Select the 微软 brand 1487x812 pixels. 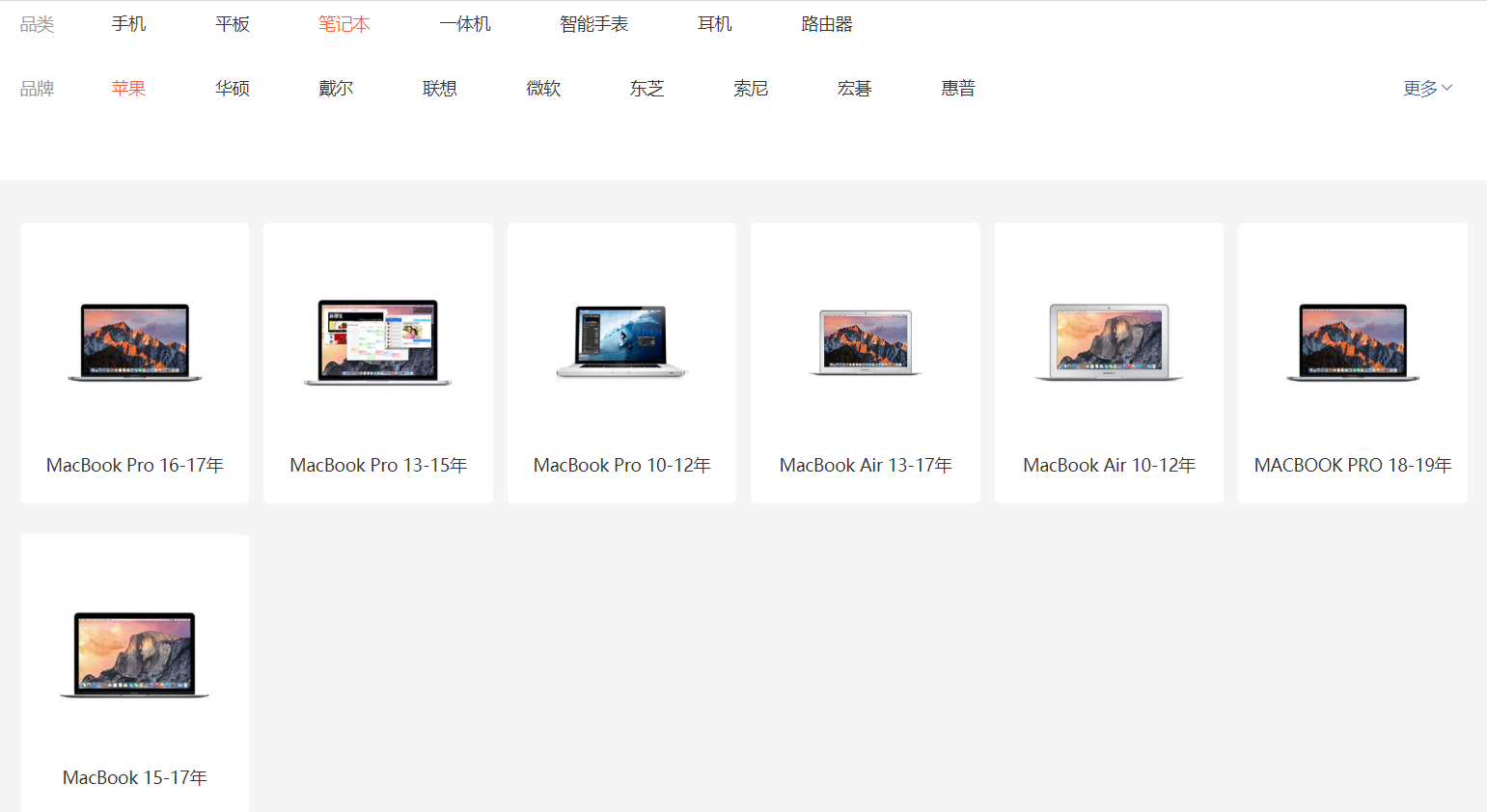point(543,89)
